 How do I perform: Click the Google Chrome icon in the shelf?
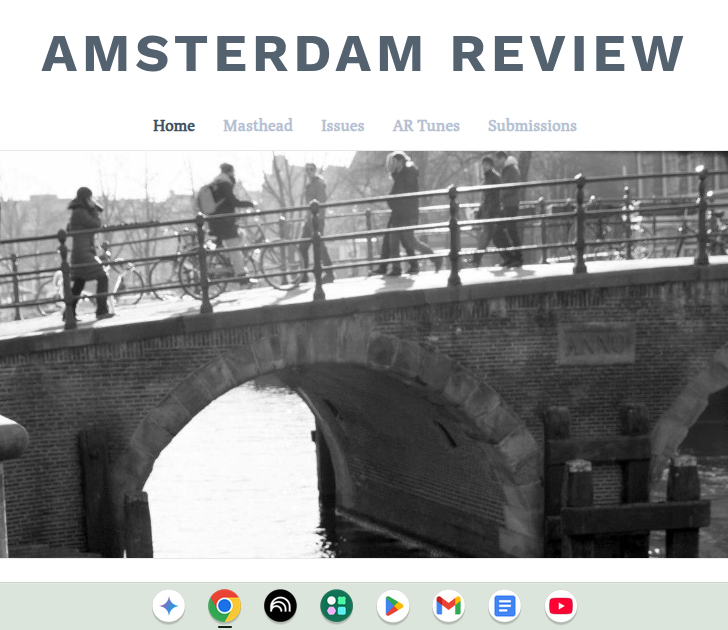tap(225, 606)
